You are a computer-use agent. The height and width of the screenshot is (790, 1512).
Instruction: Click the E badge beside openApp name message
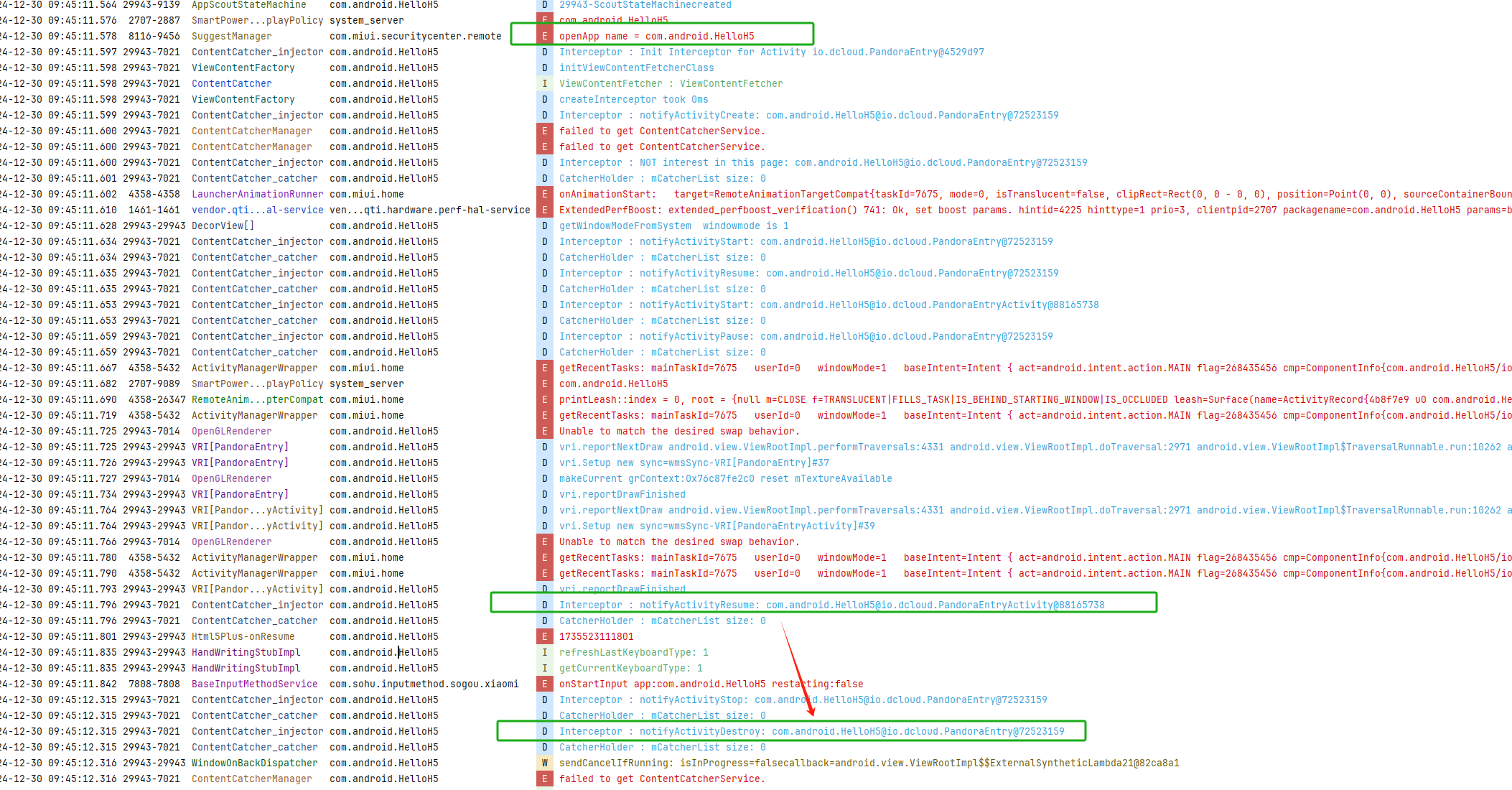point(544,36)
